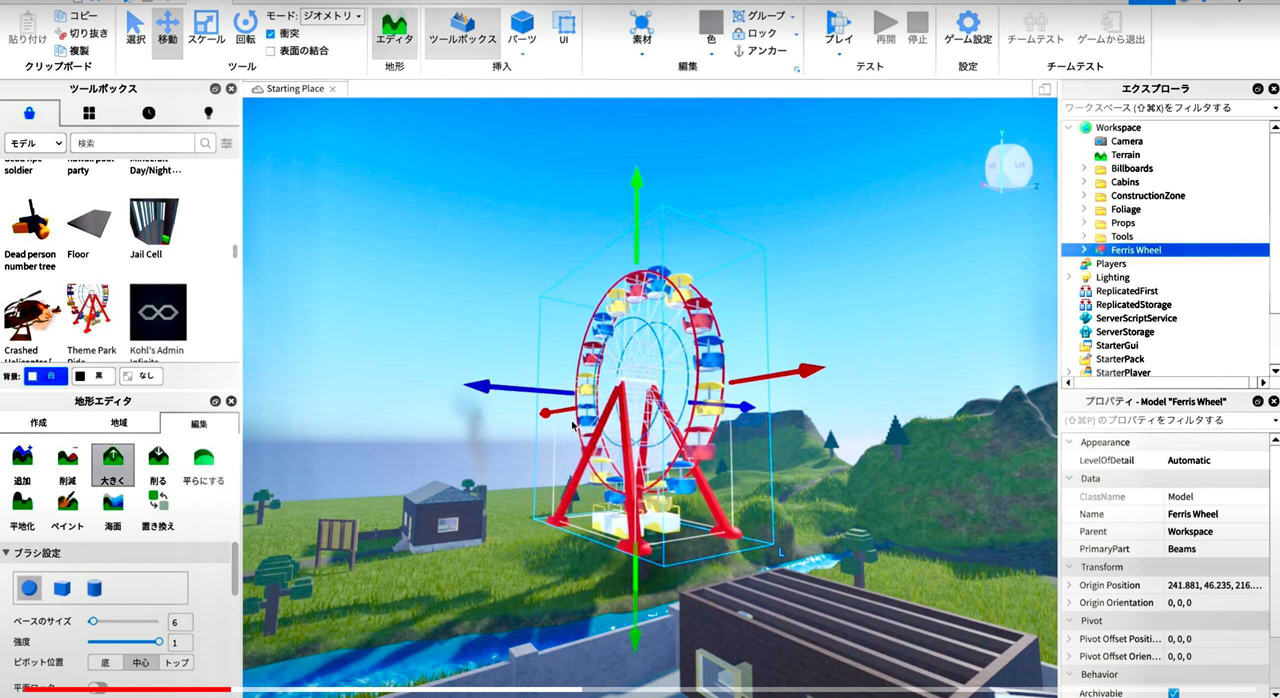Select the スケール (Scale) tool
Screen dimensions: 1280x698
206,28
